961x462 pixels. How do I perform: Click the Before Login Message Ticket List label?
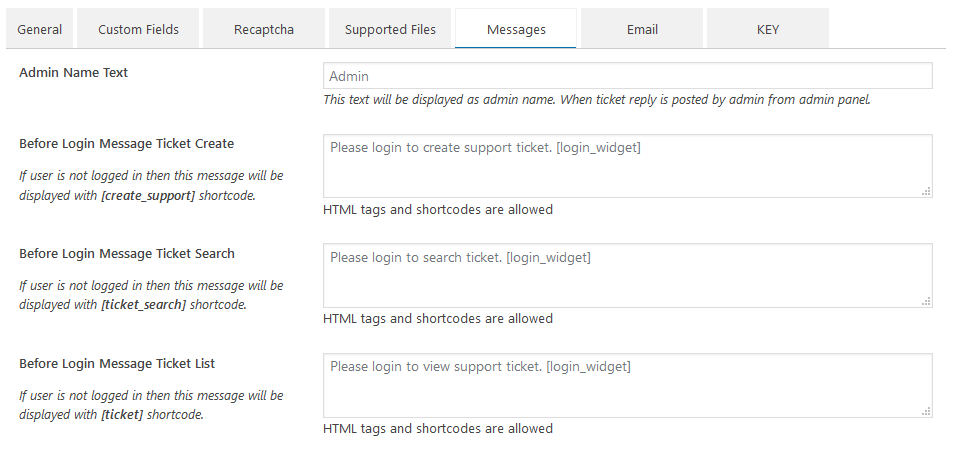117,363
